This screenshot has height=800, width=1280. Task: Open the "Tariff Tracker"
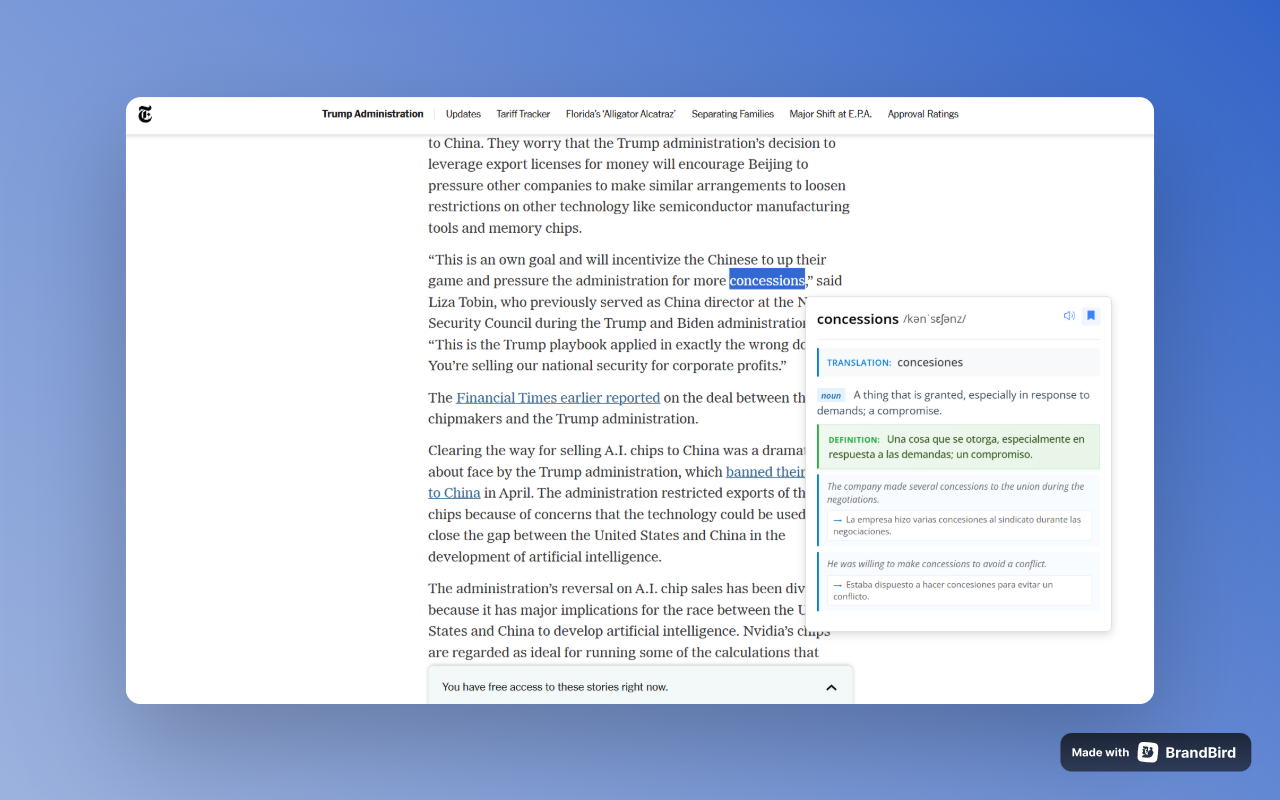pos(523,114)
